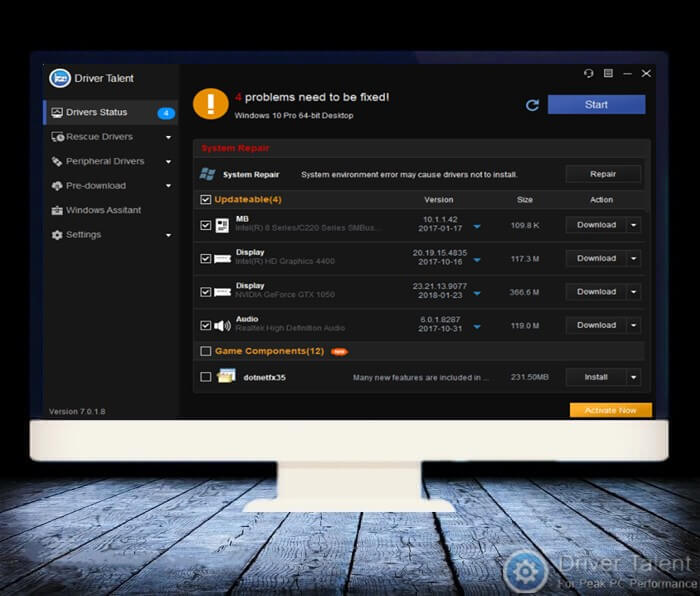This screenshot has width=700, height=596.
Task: Click the refresh scan icon beside Start
Action: 532,105
